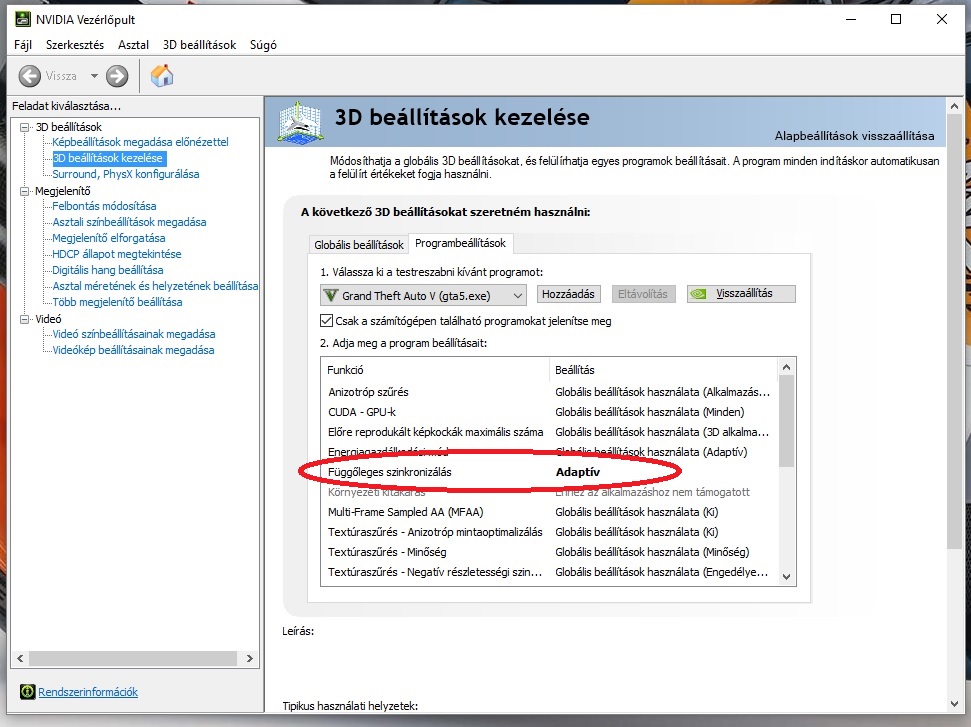Select Textúraszűrés - Anizotróp mintaoptimalizálás row
Screen dimensions: 971x727
549,532
